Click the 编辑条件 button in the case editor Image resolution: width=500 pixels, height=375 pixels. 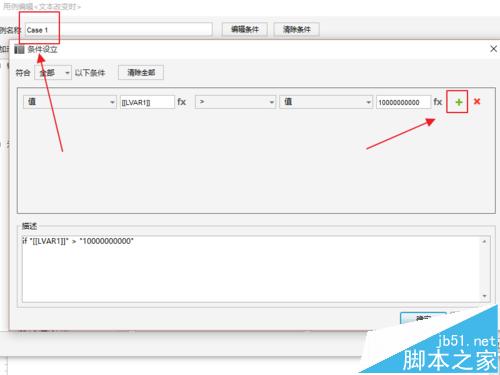pos(245,29)
